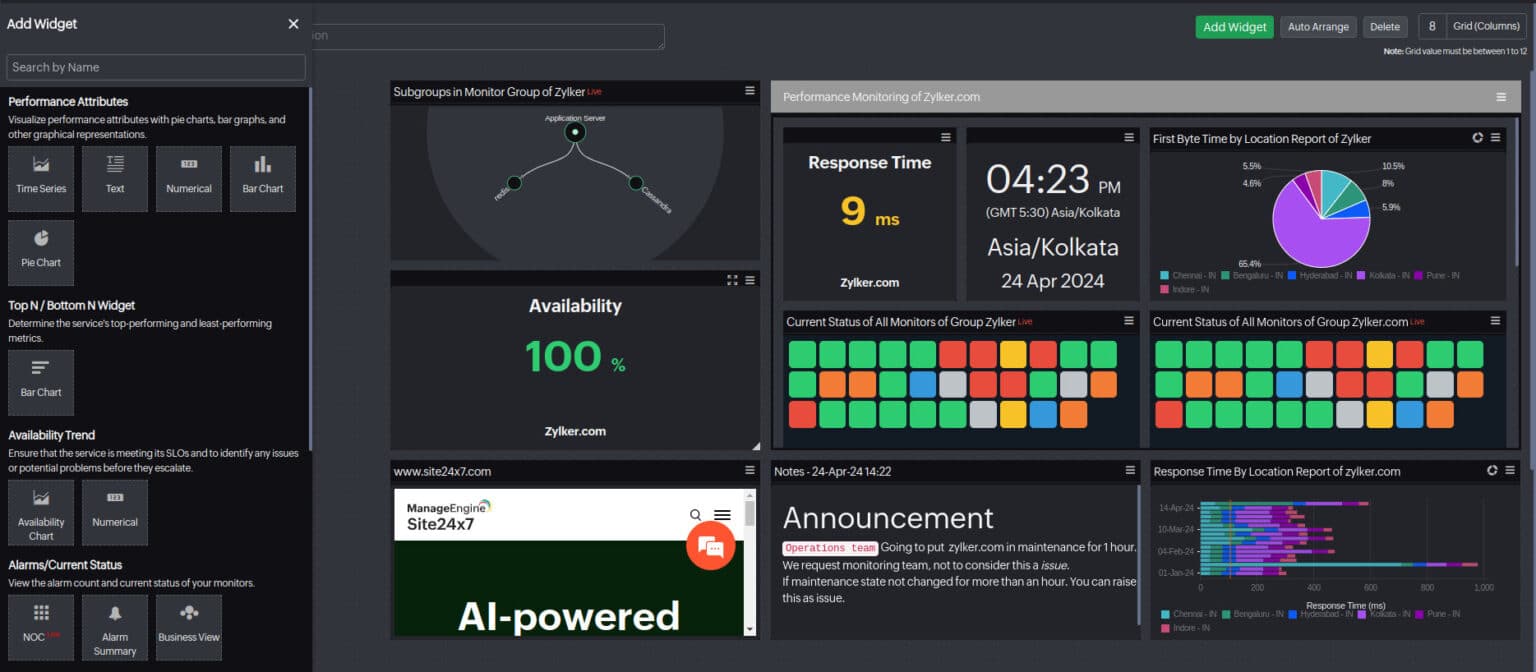Click the Auto Arrange button

(x=1318, y=27)
